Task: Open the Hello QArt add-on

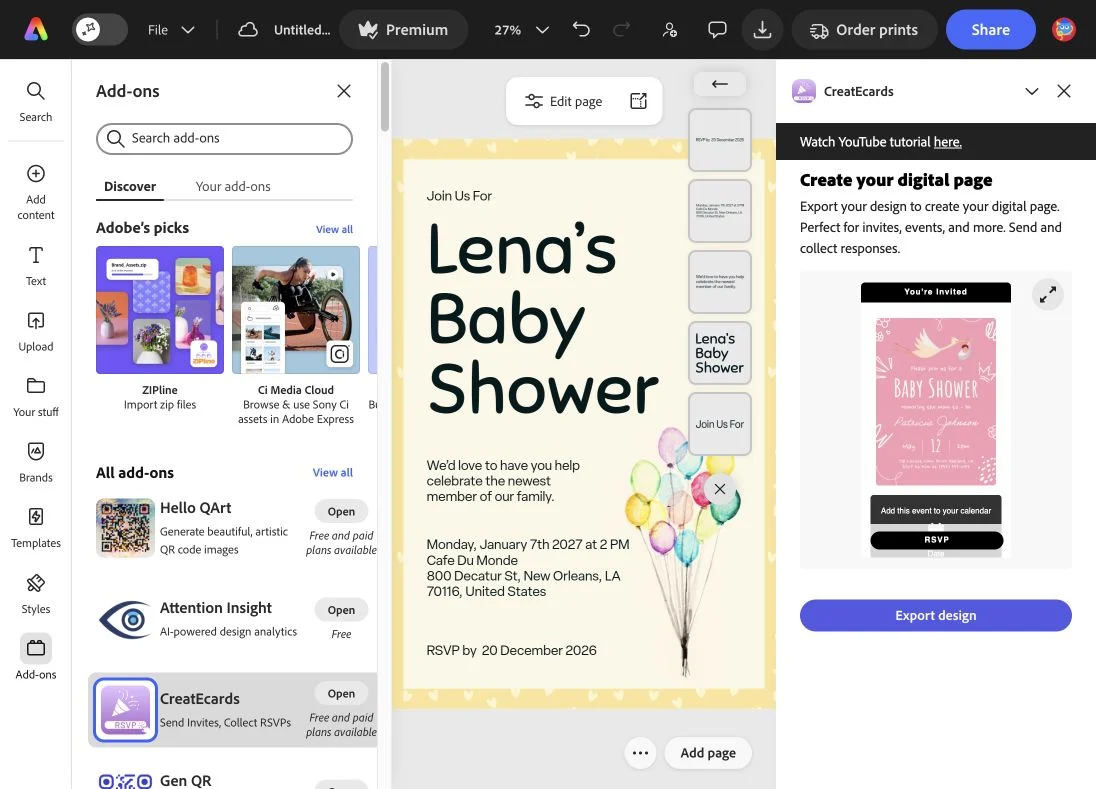Action: click(341, 512)
